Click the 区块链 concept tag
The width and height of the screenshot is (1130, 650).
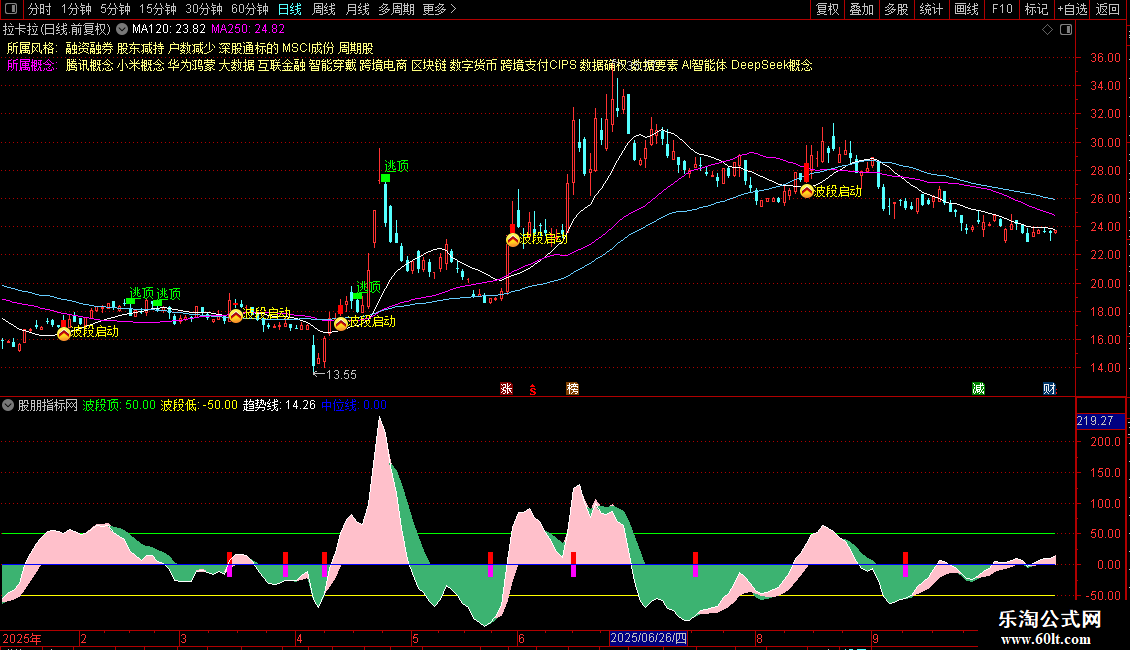coord(428,66)
